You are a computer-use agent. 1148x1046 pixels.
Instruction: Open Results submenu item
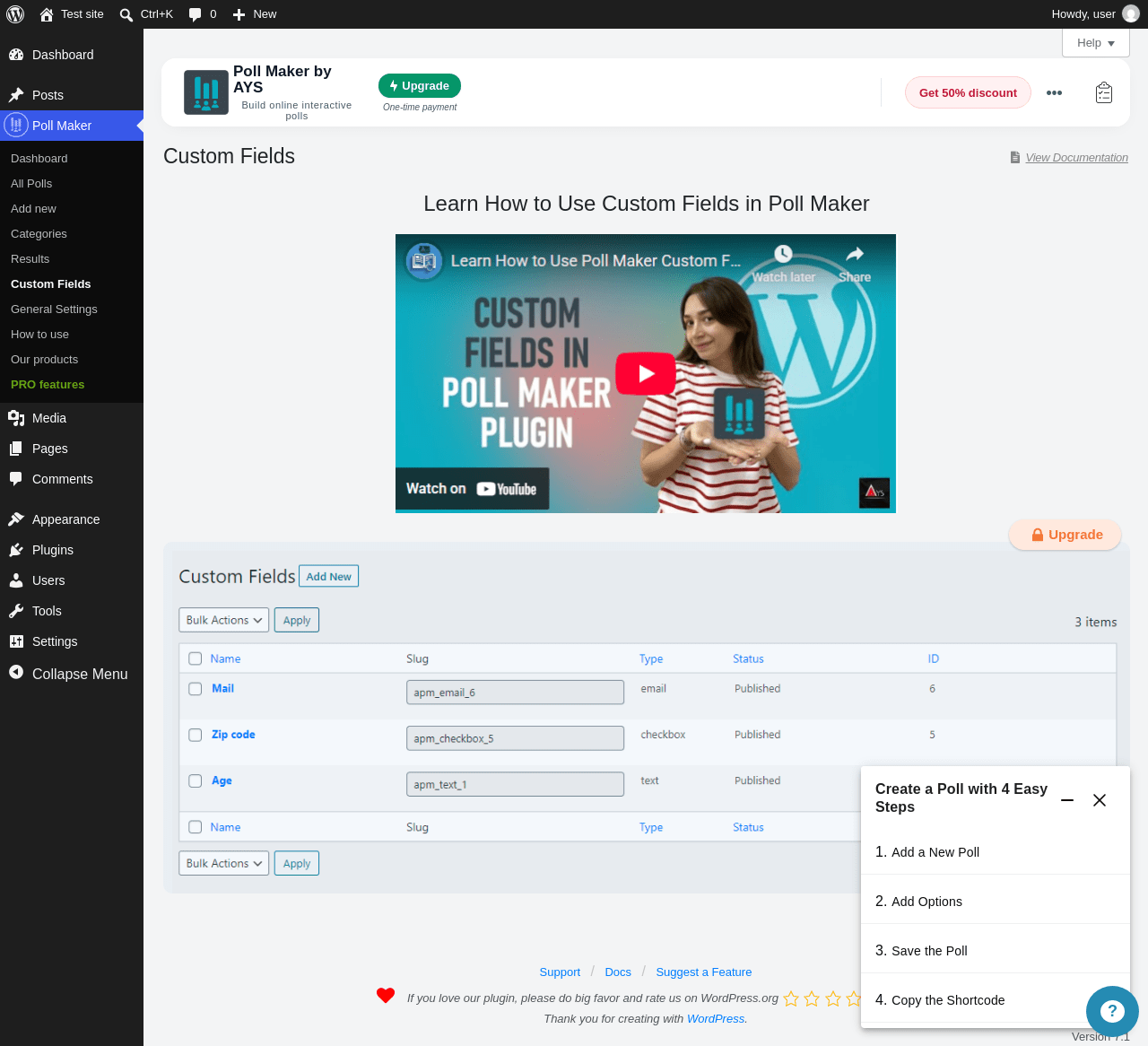pos(30,259)
